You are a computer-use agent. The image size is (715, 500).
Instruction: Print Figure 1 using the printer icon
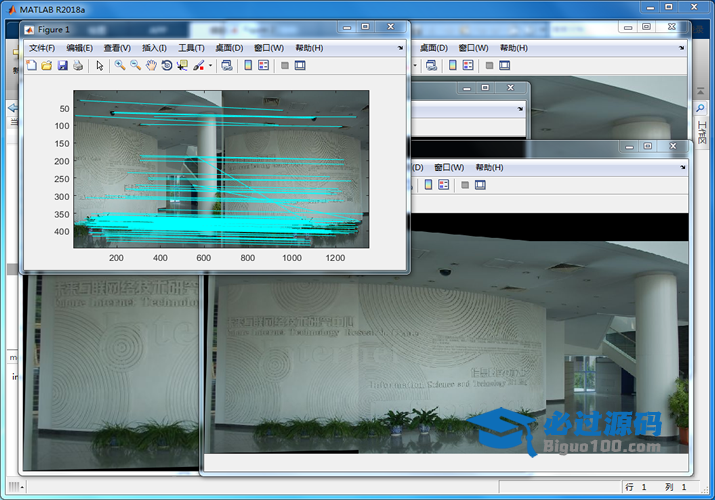point(77,66)
